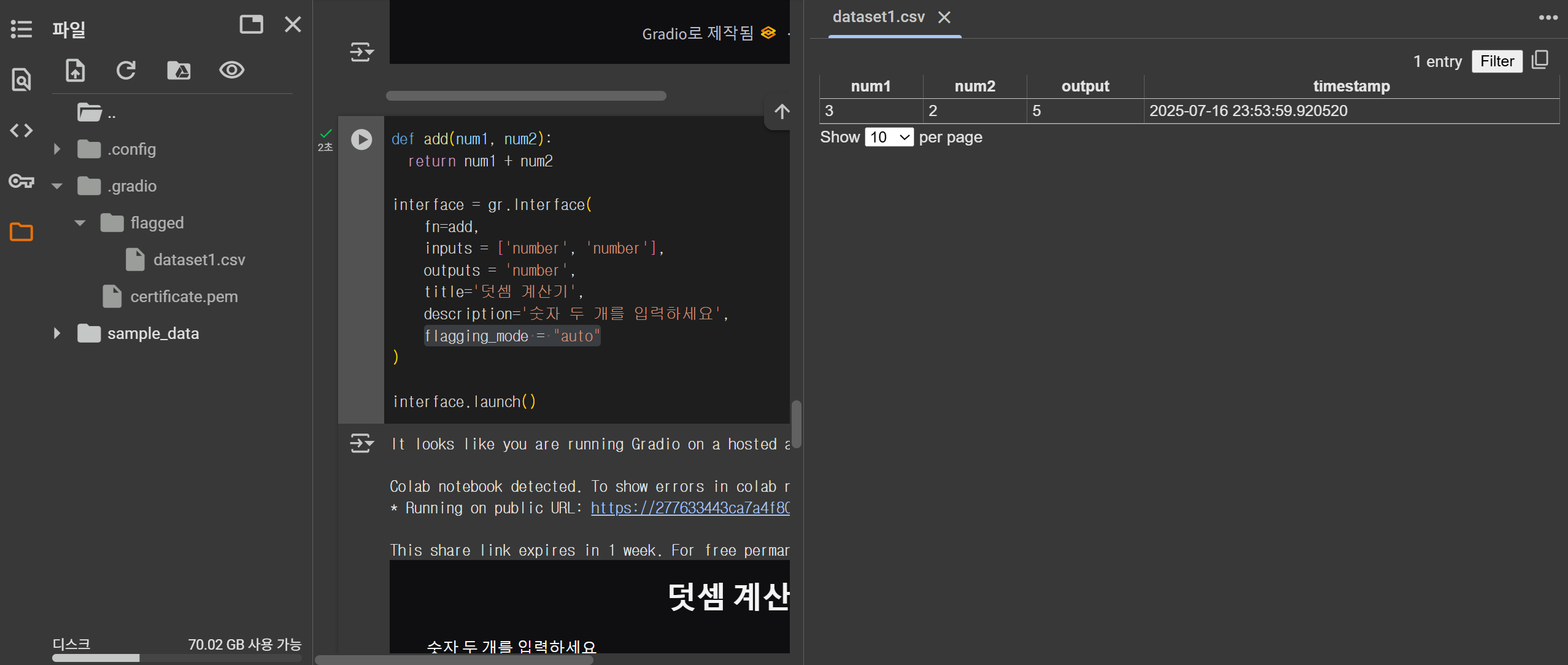Viewport: 1568px width, 665px height.
Task: Open the find and replace sidebar icon
Action: (21, 80)
